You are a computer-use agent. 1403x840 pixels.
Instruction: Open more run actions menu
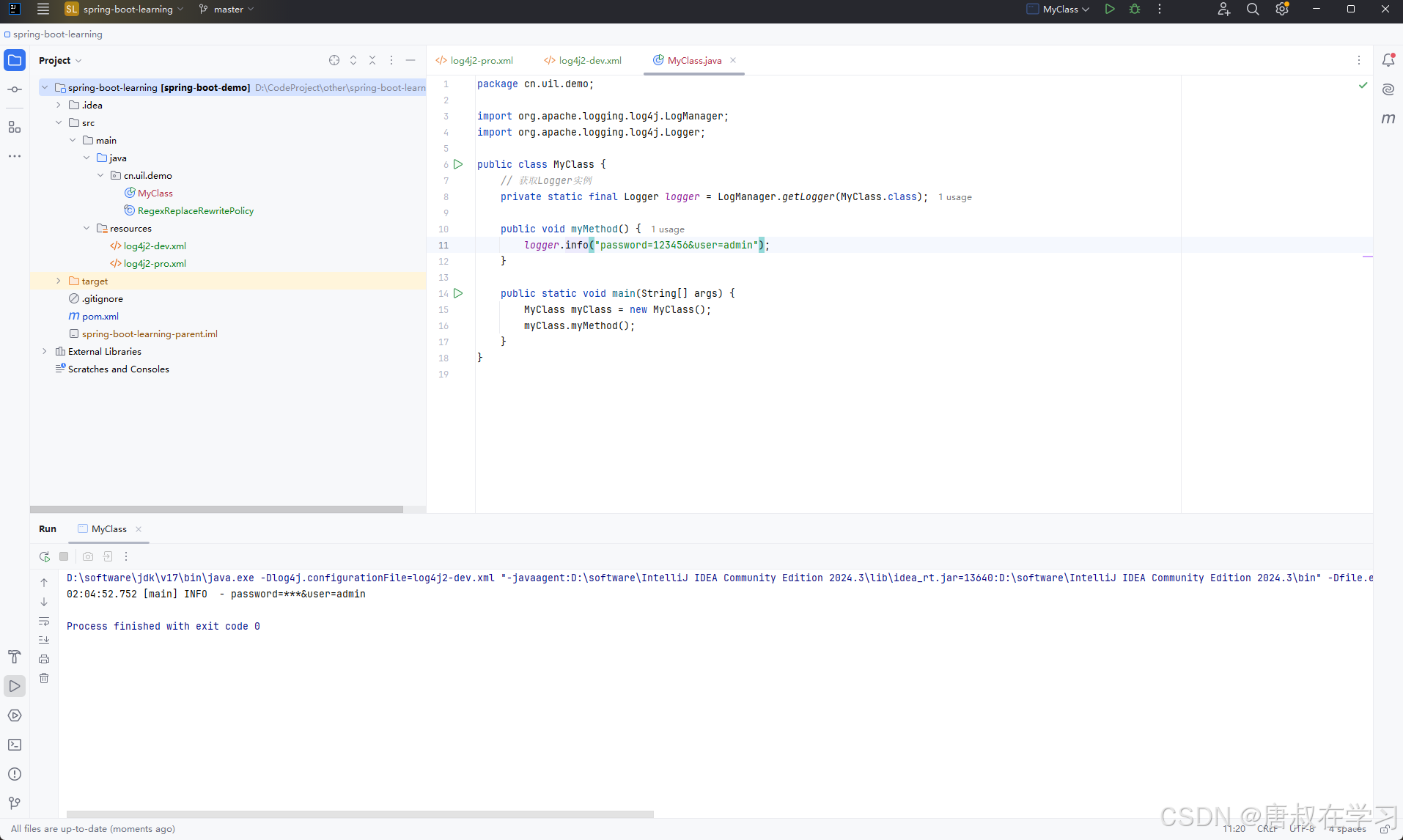tap(1160, 10)
